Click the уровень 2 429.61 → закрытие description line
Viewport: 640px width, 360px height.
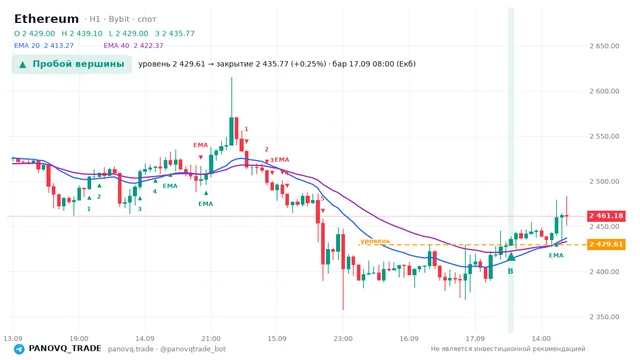[277, 64]
